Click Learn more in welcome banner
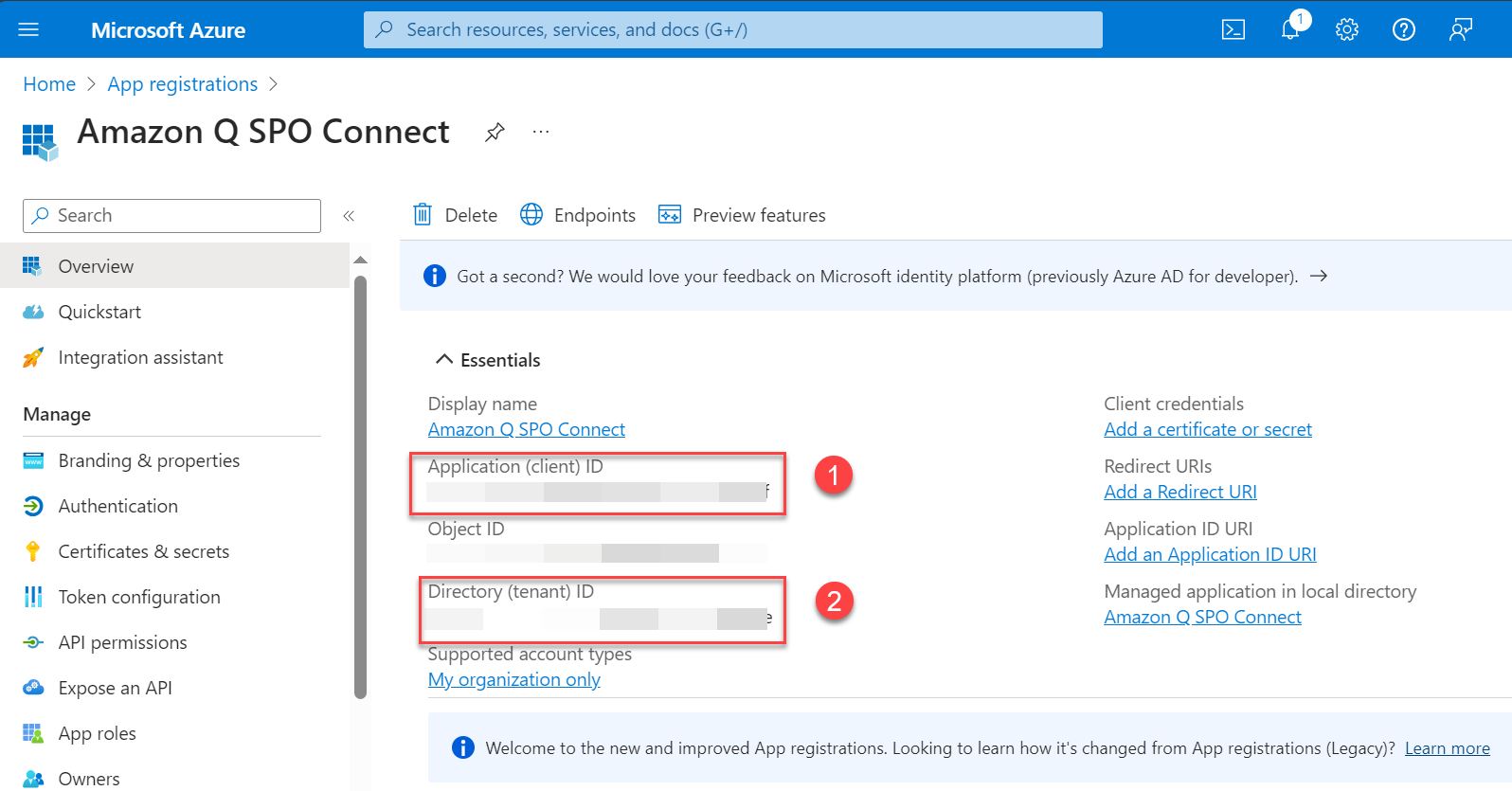This screenshot has width=1512, height=791. [x=1448, y=748]
